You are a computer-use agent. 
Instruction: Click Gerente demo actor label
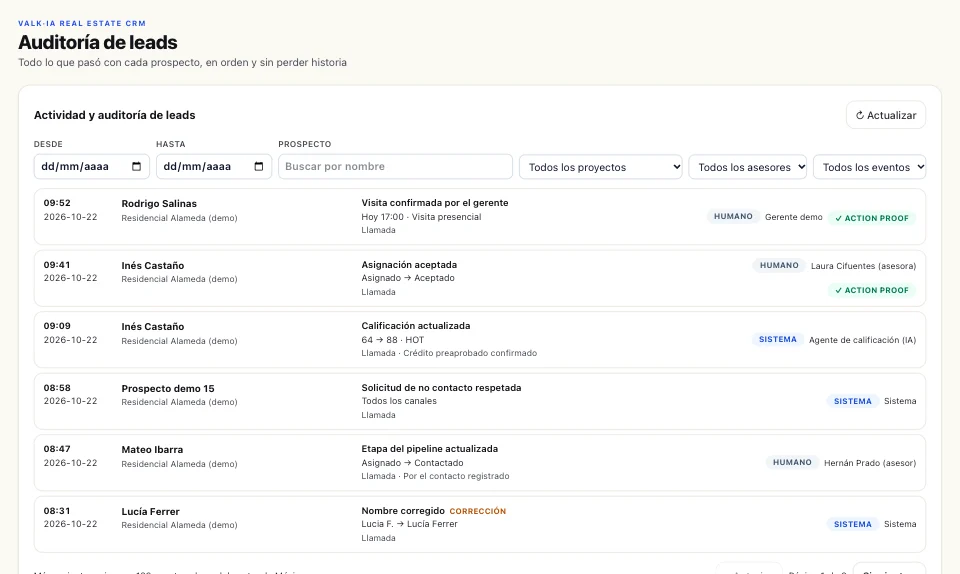[x=793, y=217]
